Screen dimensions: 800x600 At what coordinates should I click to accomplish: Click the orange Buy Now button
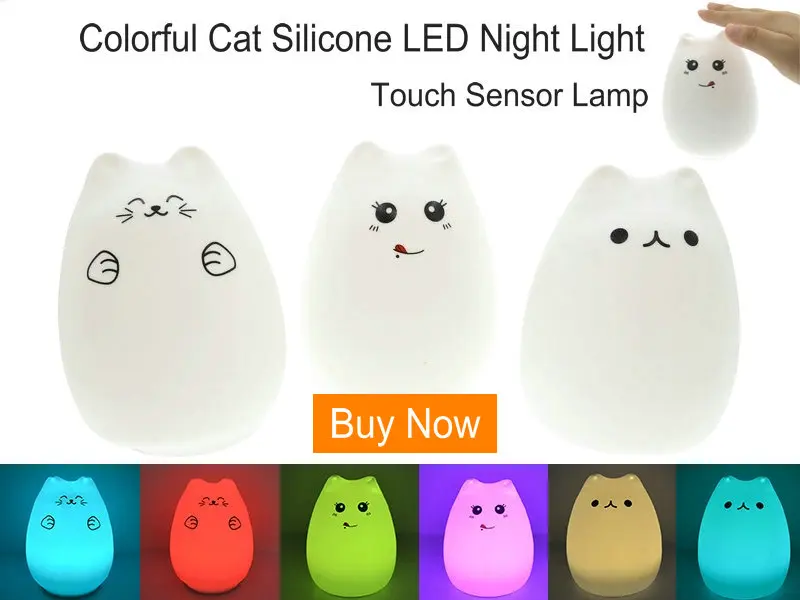pyautogui.click(x=405, y=423)
